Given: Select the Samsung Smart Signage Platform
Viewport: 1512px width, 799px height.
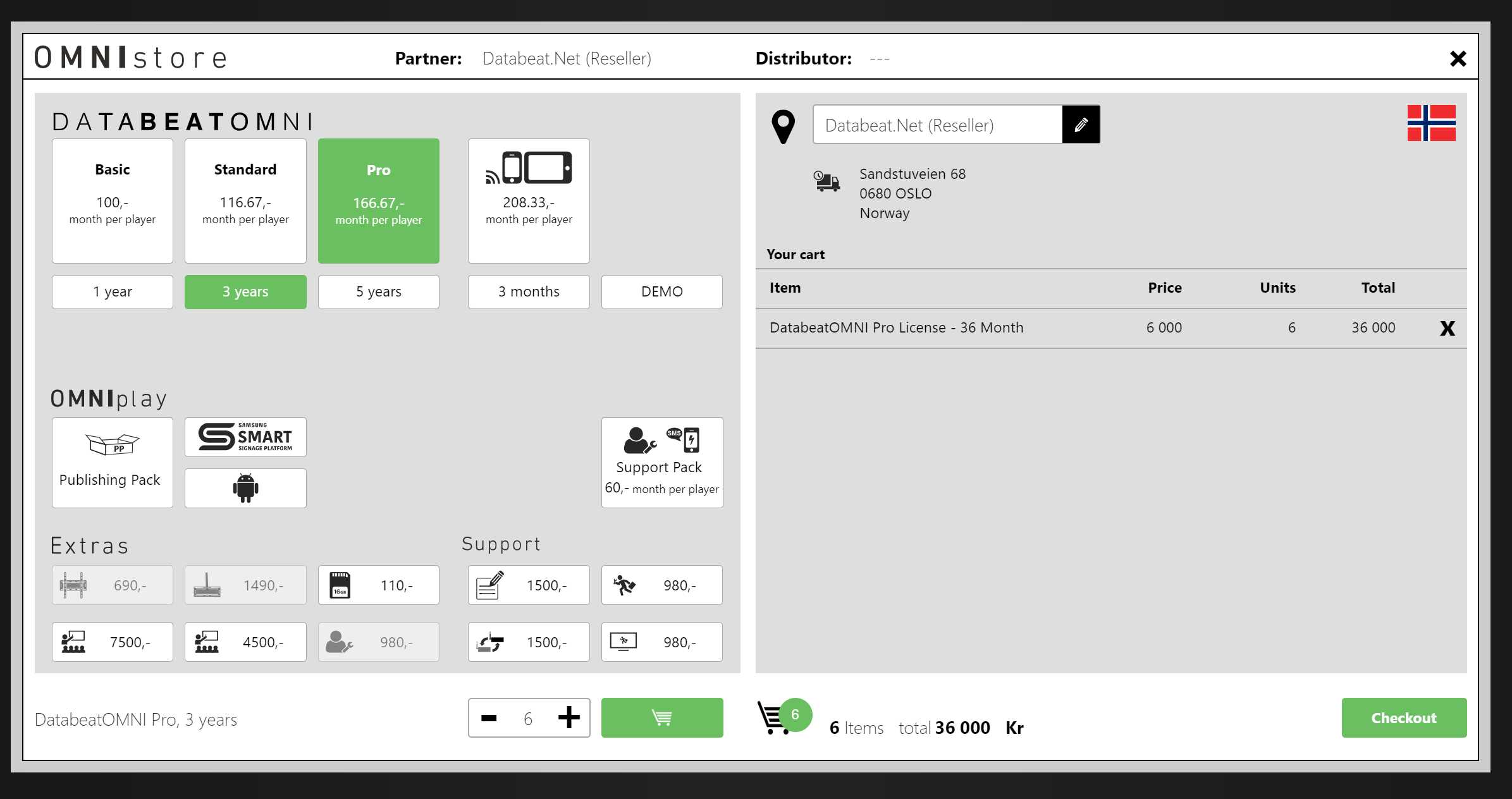Looking at the screenshot, I should coord(245,437).
